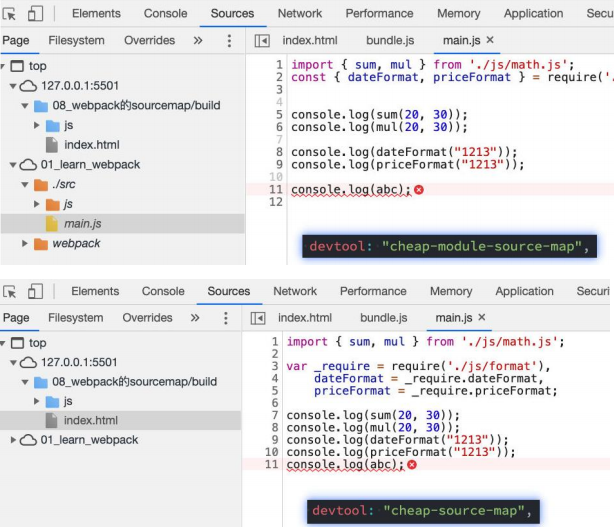Select Filesystem navigator tab in top panel
The width and height of the screenshot is (614, 527).
76,40
